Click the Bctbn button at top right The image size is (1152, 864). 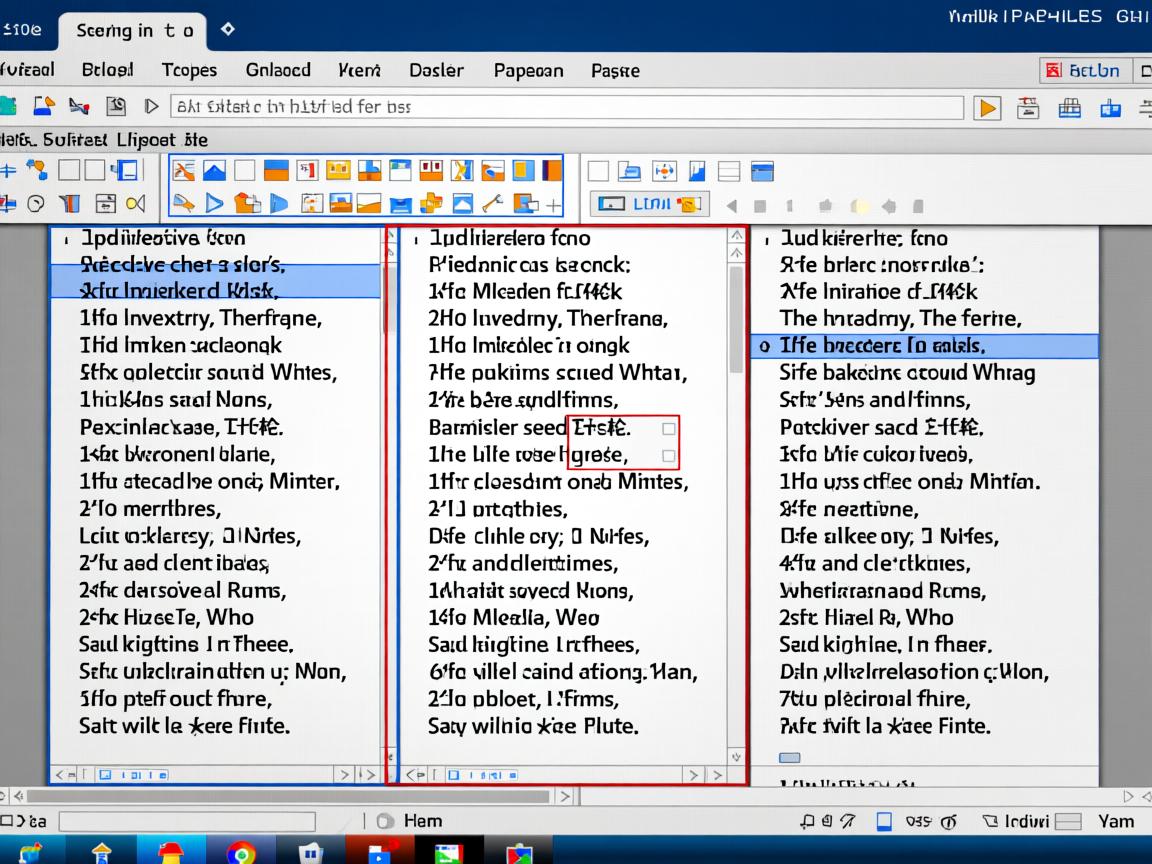1085,71
